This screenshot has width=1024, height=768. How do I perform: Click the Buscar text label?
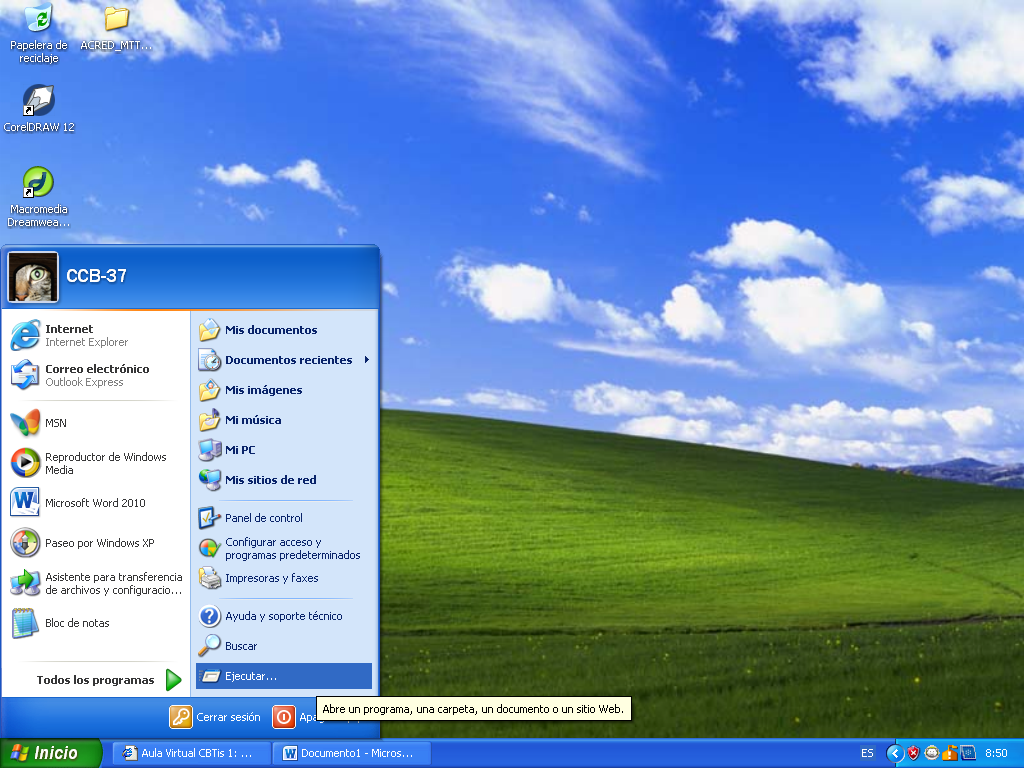(241, 646)
